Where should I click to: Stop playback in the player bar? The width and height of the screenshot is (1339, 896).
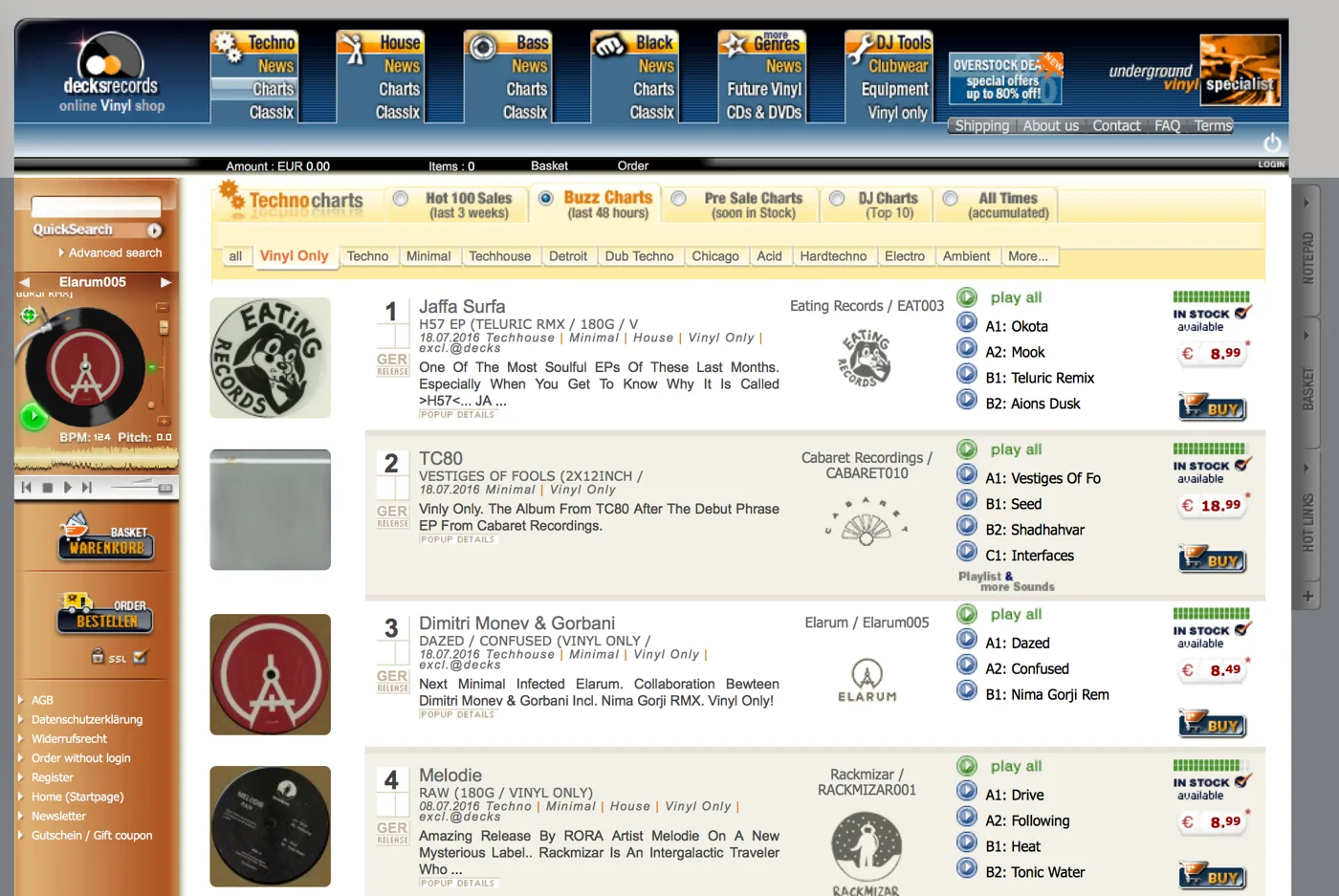(47, 488)
